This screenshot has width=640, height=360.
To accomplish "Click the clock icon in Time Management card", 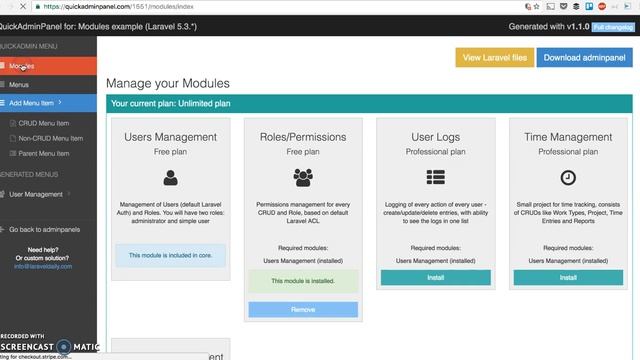I will coord(568,178).
